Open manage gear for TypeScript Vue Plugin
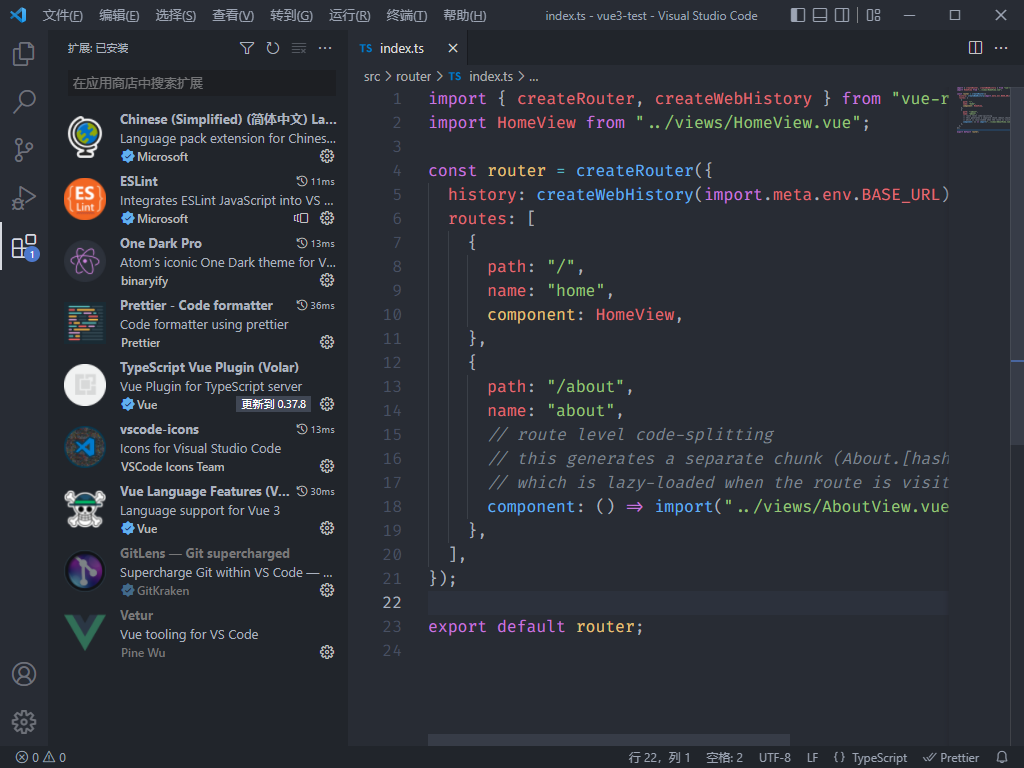The width and height of the screenshot is (1024, 768). pos(327,404)
